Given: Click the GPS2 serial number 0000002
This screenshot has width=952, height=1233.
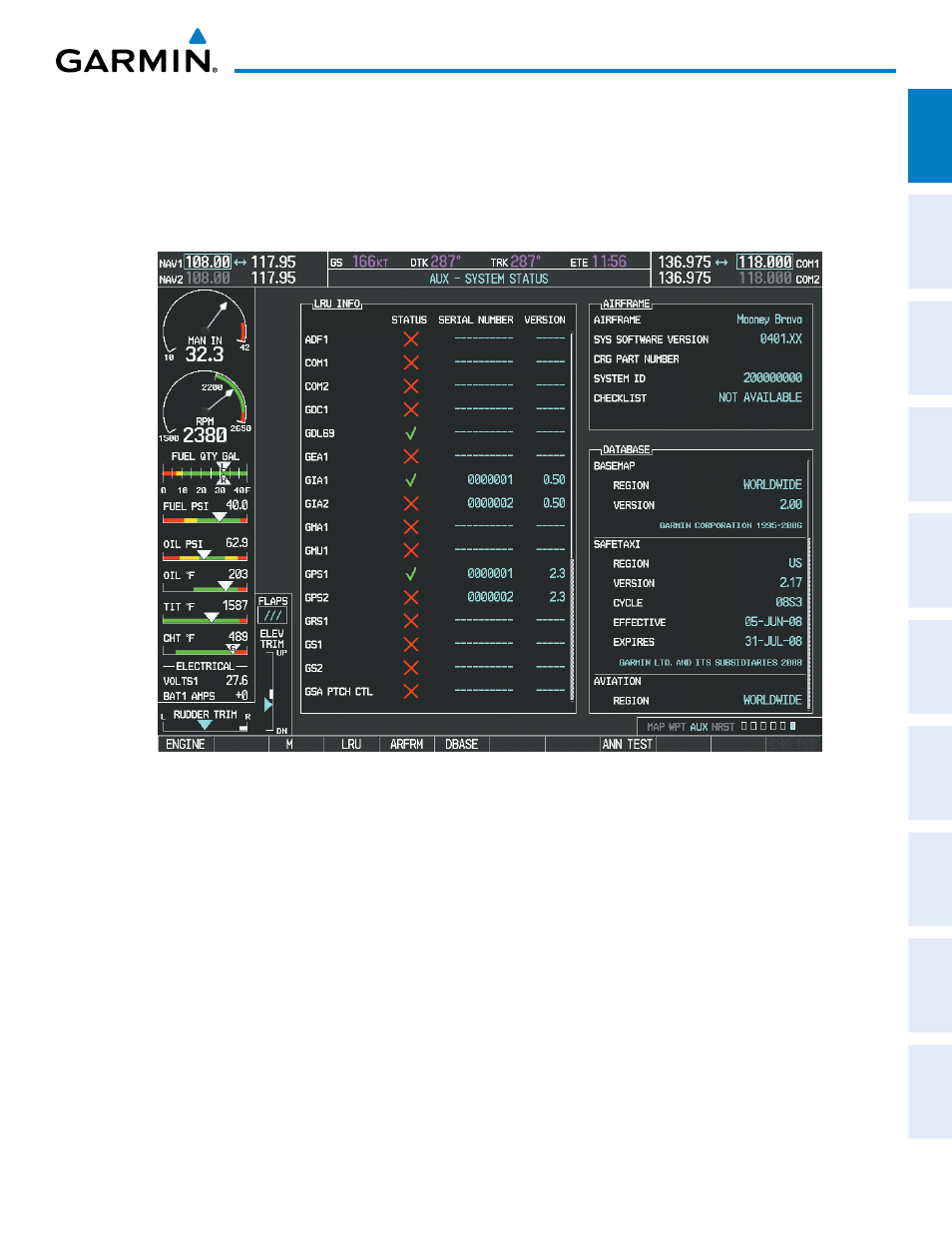Looking at the screenshot, I should click(x=490, y=597).
